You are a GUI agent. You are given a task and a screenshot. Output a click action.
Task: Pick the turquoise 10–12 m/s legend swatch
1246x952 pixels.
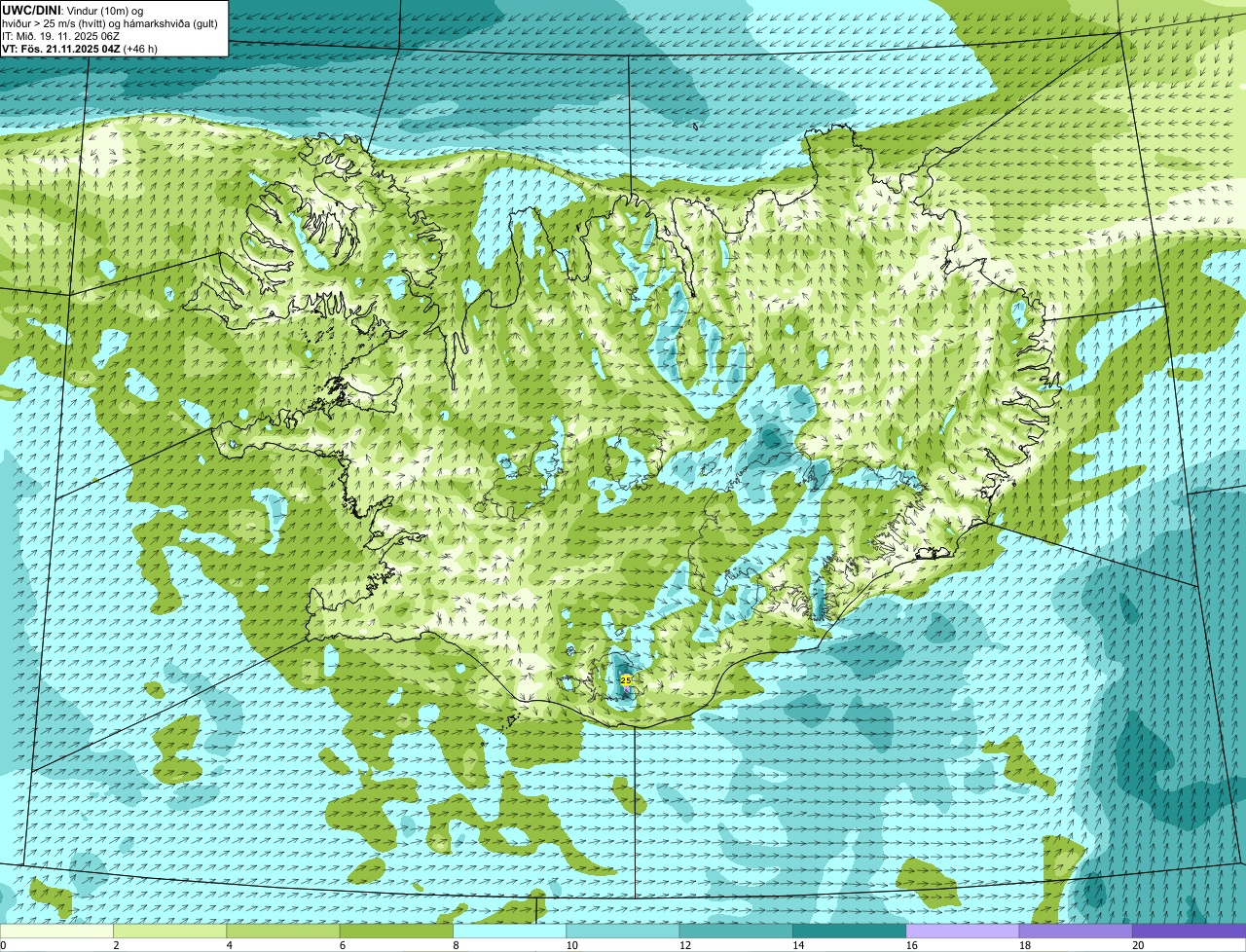623,932
